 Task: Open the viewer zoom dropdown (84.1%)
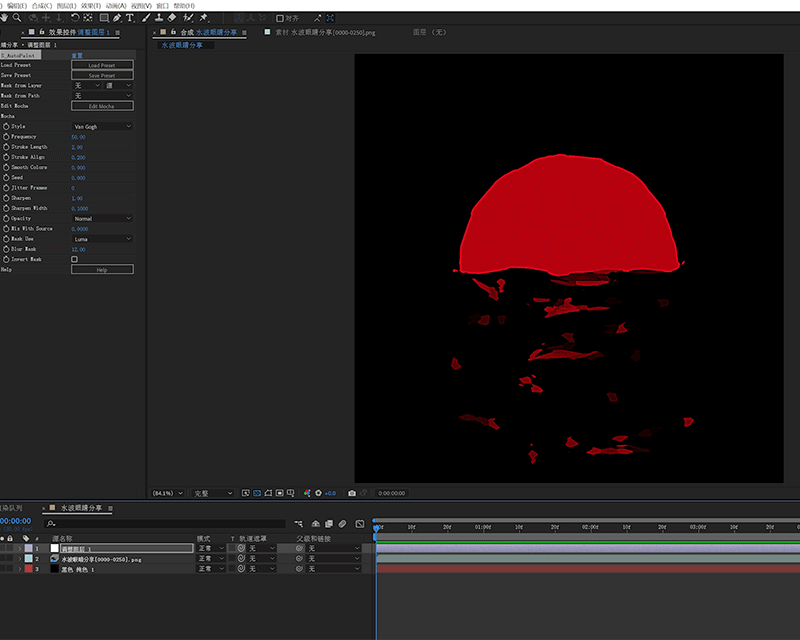[x=167, y=493]
